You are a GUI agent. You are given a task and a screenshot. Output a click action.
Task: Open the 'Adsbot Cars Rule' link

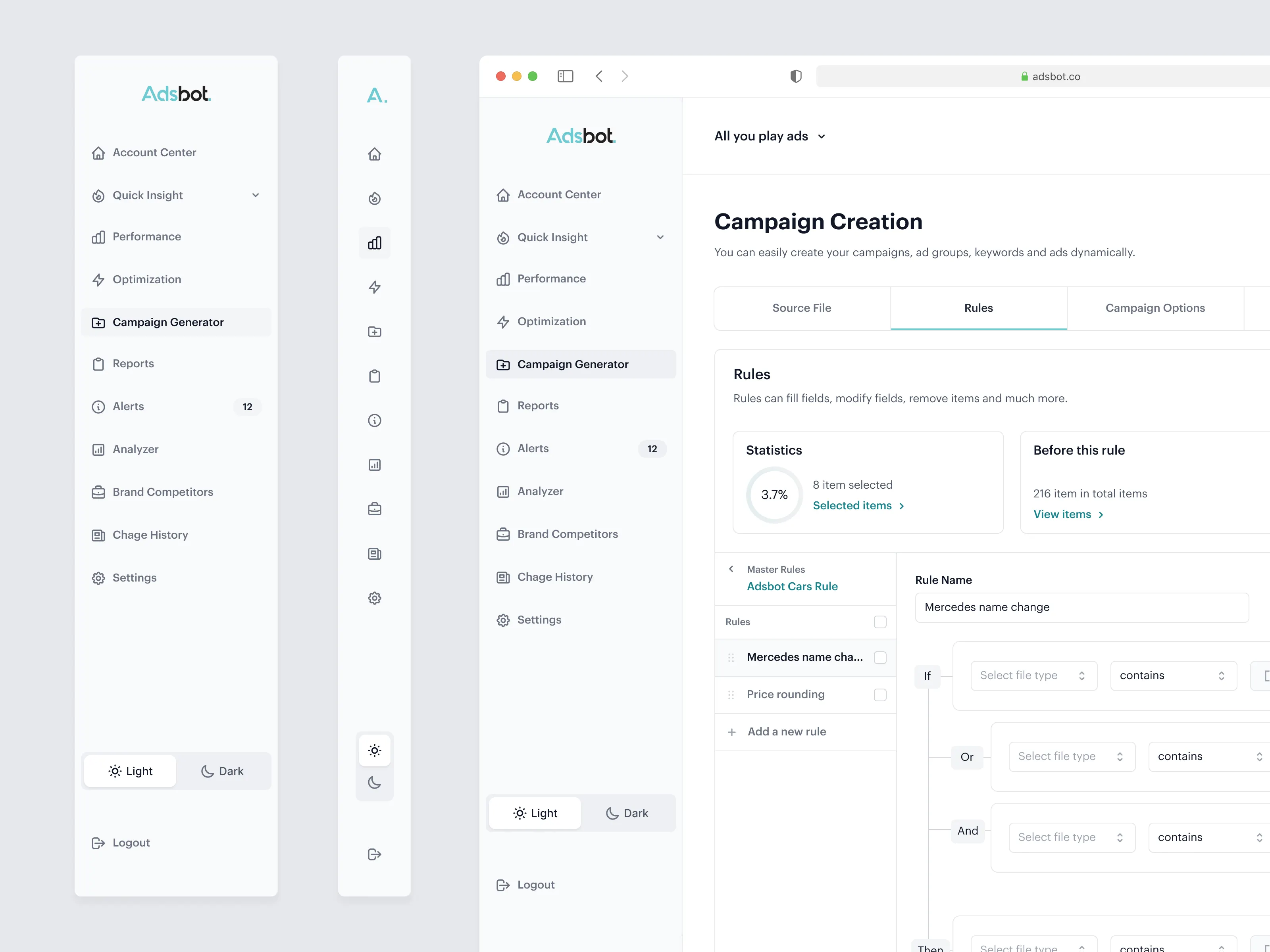click(x=792, y=586)
